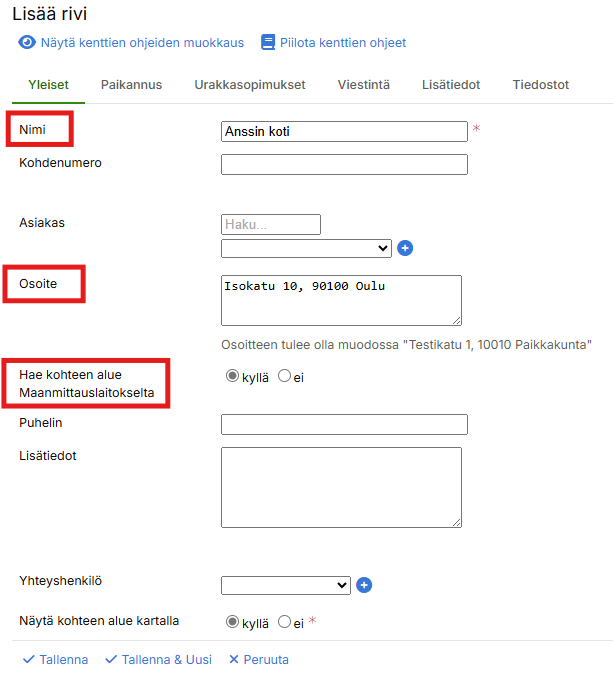Cancel with the Peruuta button
613x686 pixels.
259,660
